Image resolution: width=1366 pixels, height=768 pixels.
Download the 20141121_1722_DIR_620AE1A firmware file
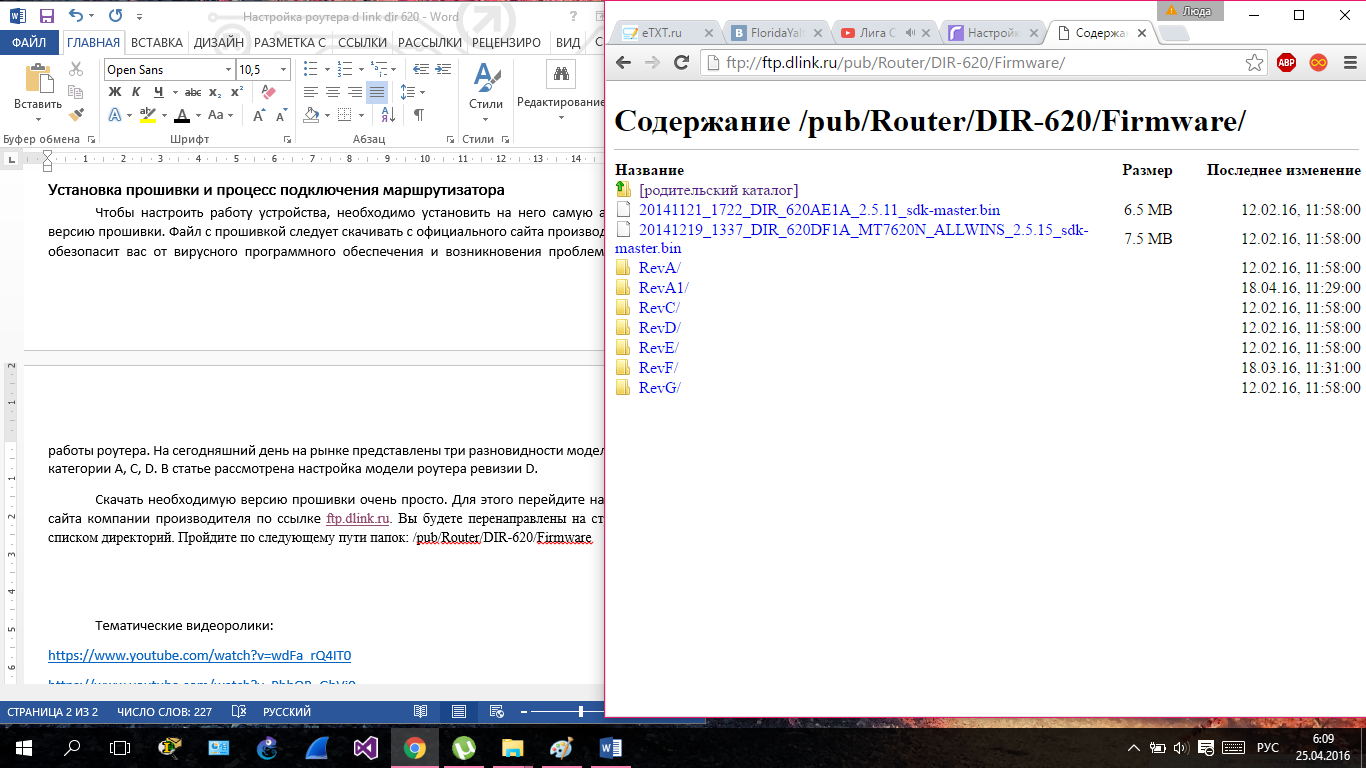click(x=819, y=210)
